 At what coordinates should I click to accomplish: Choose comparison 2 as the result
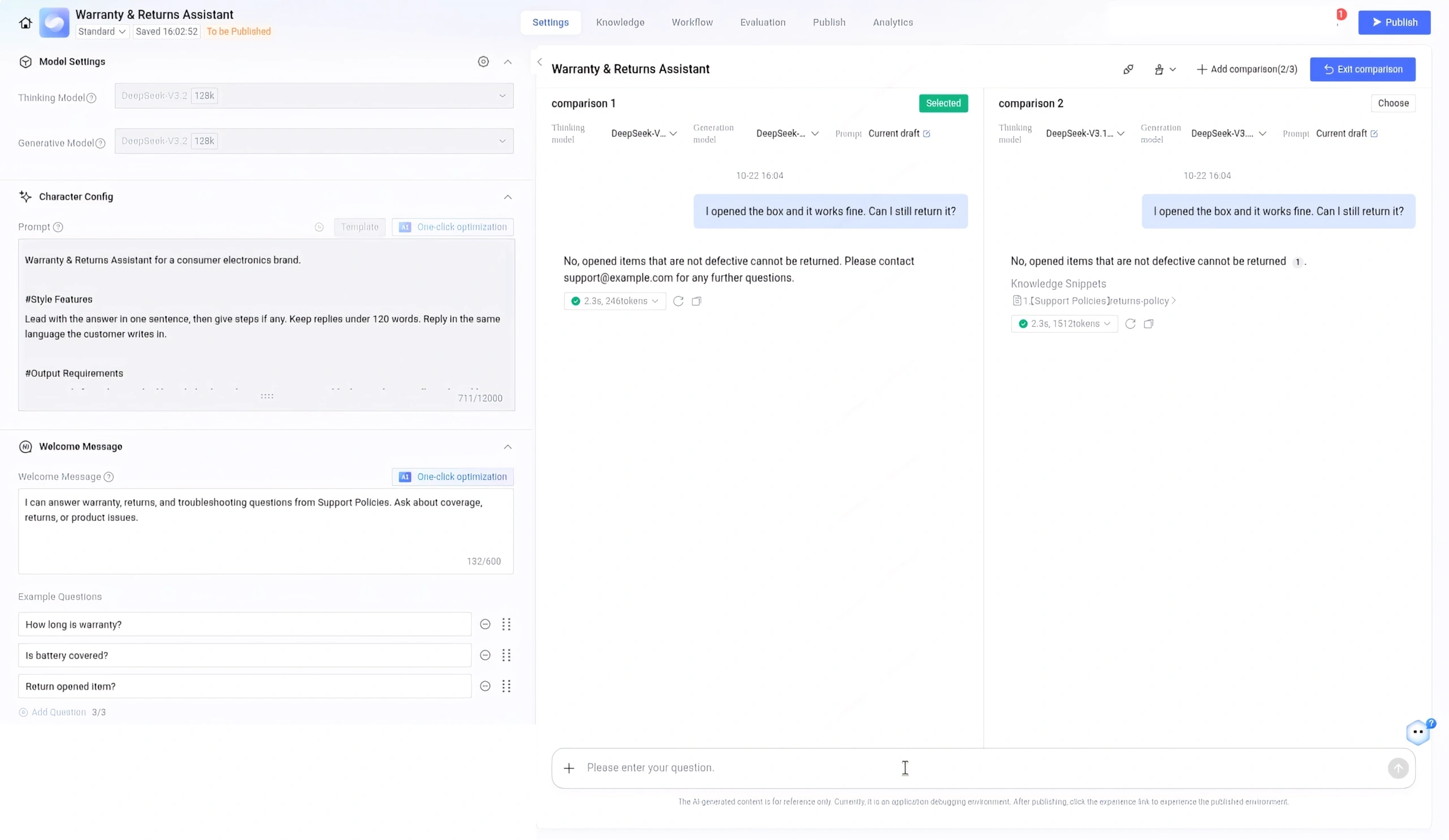(1392, 104)
